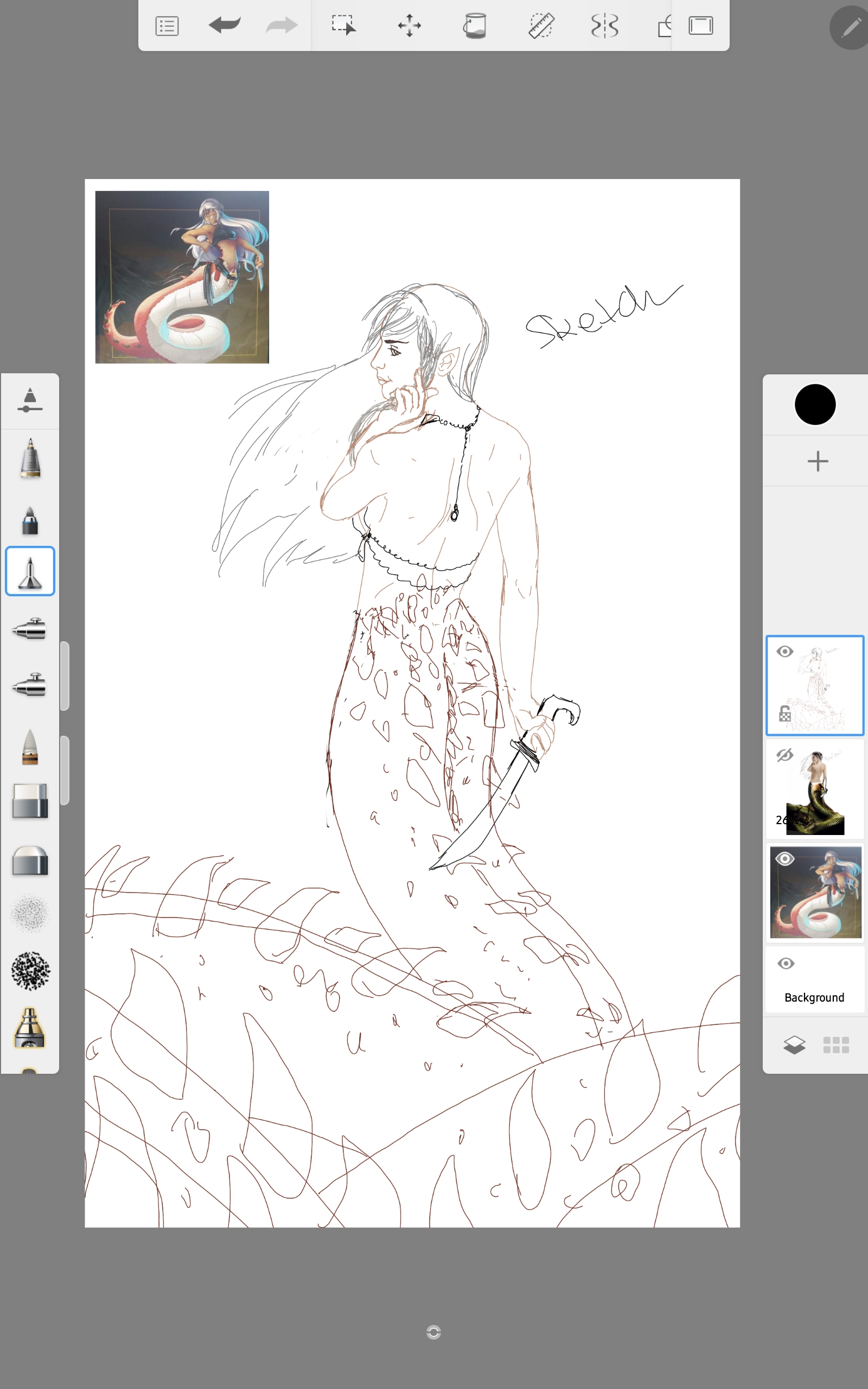Select the highlighted ink pen brush
This screenshot has height=1389, width=868.
click(30, 571)
